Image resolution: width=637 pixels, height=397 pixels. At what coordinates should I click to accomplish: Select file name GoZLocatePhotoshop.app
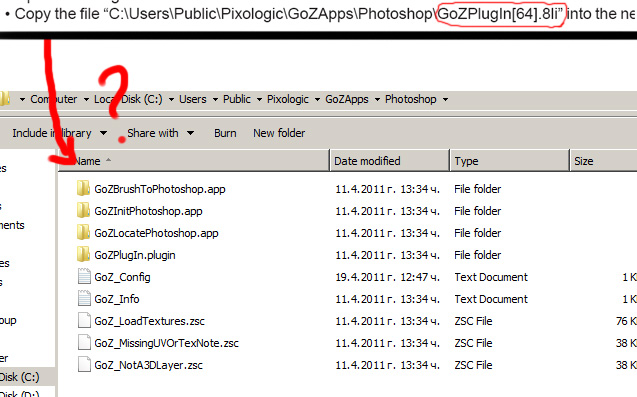pyautogui.click(x=156, y=233)
